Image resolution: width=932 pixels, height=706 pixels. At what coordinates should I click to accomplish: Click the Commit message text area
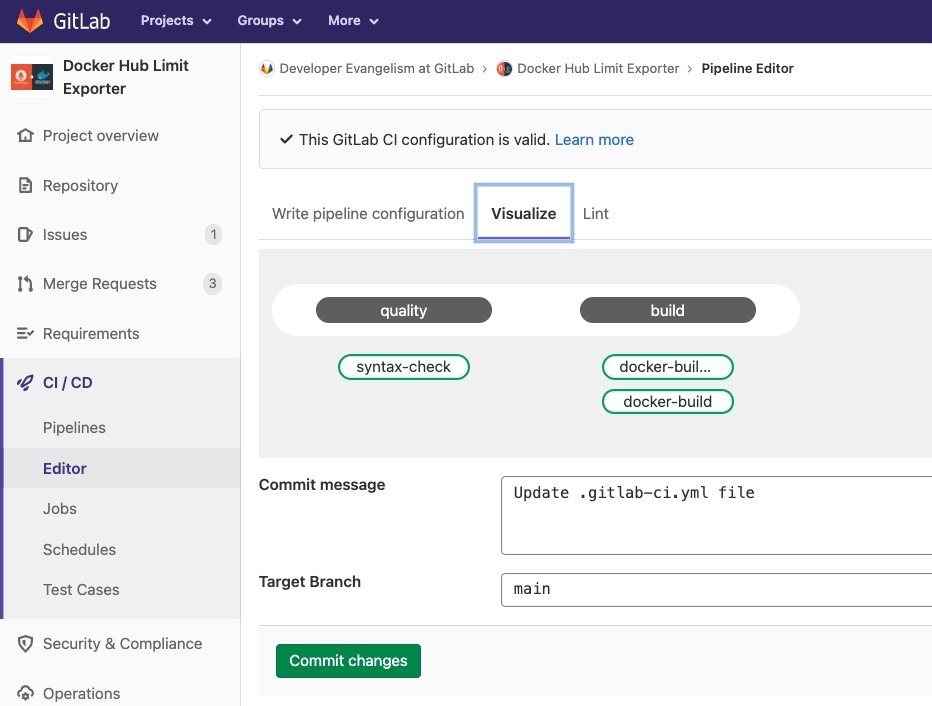pos(716,515)
